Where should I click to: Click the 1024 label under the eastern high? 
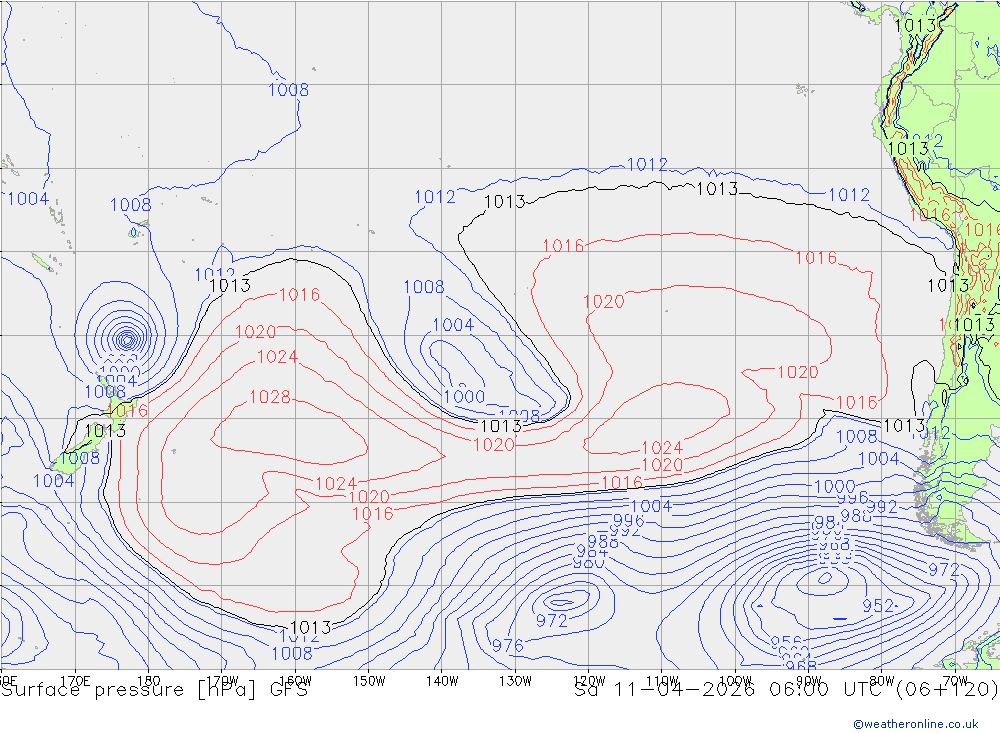662,448
